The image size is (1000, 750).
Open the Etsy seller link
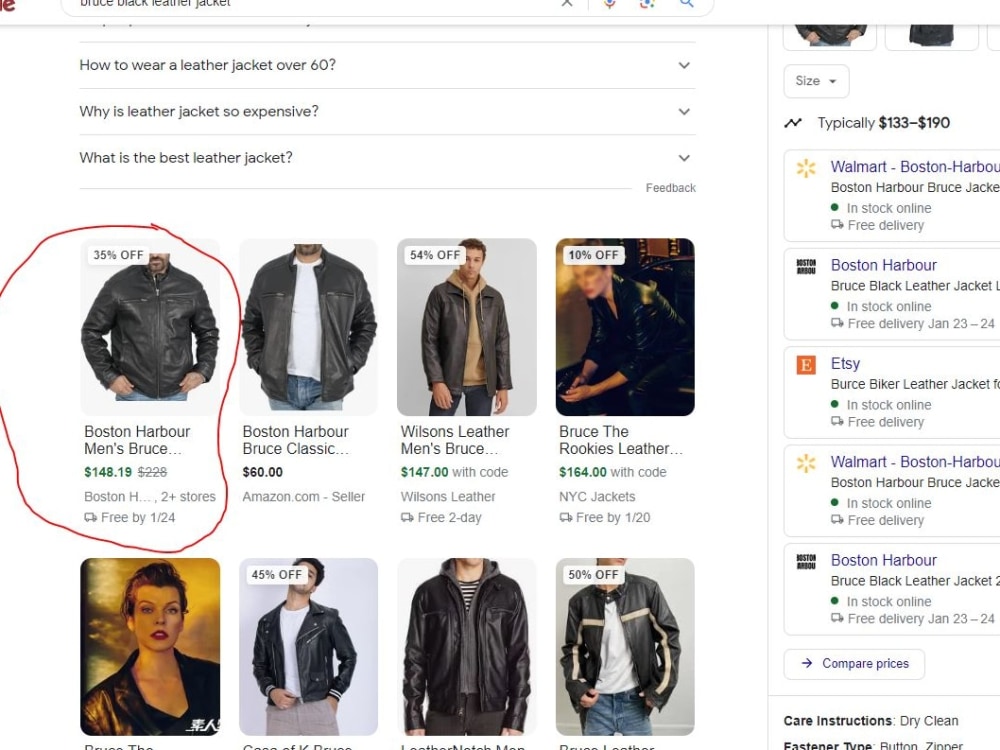click(x=845, y=364)
